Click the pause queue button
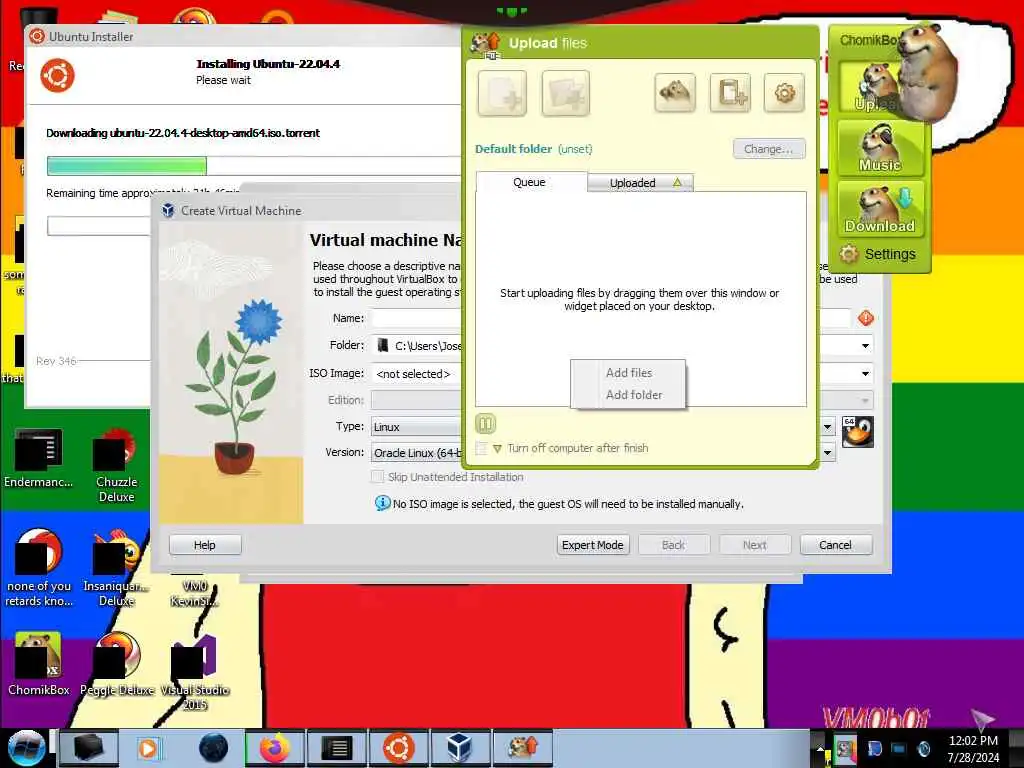The image size is (1024, 768). (485, 424)
